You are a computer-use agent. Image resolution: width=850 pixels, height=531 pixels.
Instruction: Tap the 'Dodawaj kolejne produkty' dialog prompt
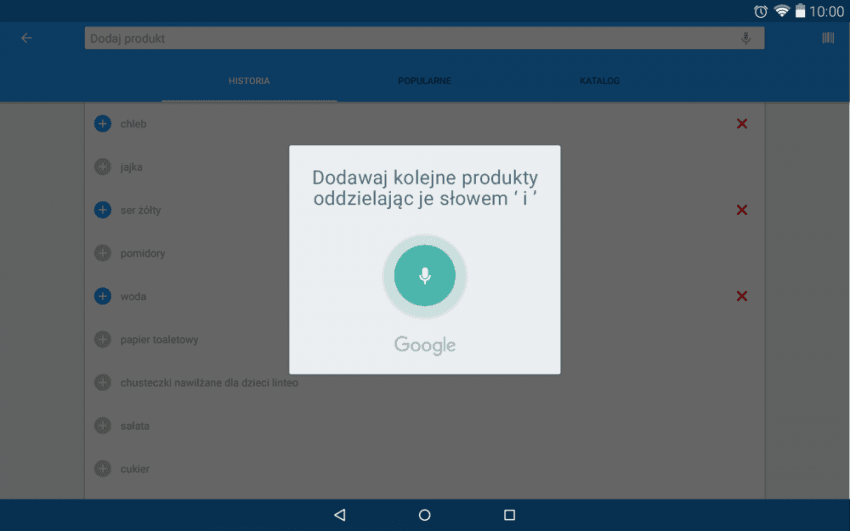(x=425, y=188)
